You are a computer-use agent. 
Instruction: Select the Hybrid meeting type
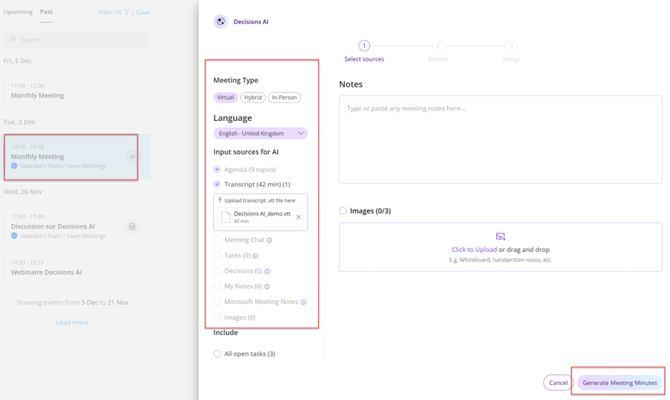[x=253, y=97]
